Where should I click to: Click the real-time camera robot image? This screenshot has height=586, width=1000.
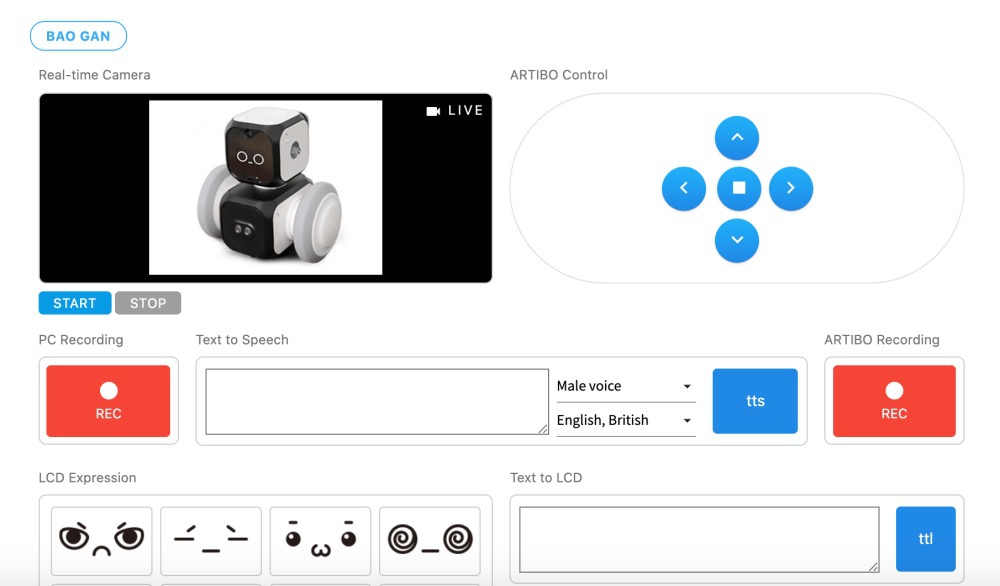[265, 187]
